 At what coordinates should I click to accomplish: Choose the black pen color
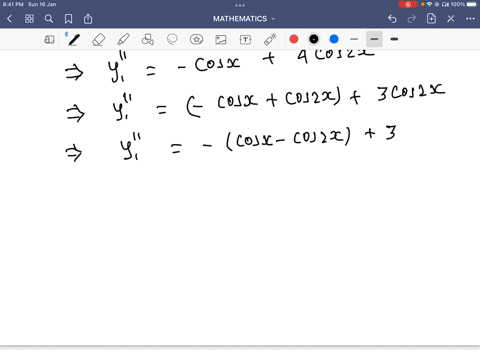tap(314, 39)
